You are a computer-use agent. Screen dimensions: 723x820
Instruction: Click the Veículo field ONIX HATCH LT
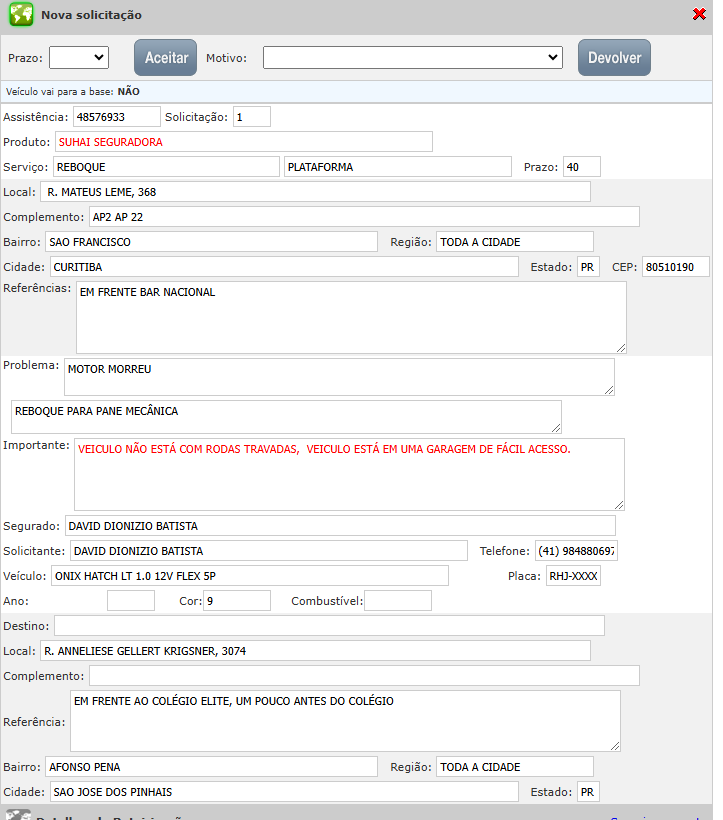tap(249, 576)
